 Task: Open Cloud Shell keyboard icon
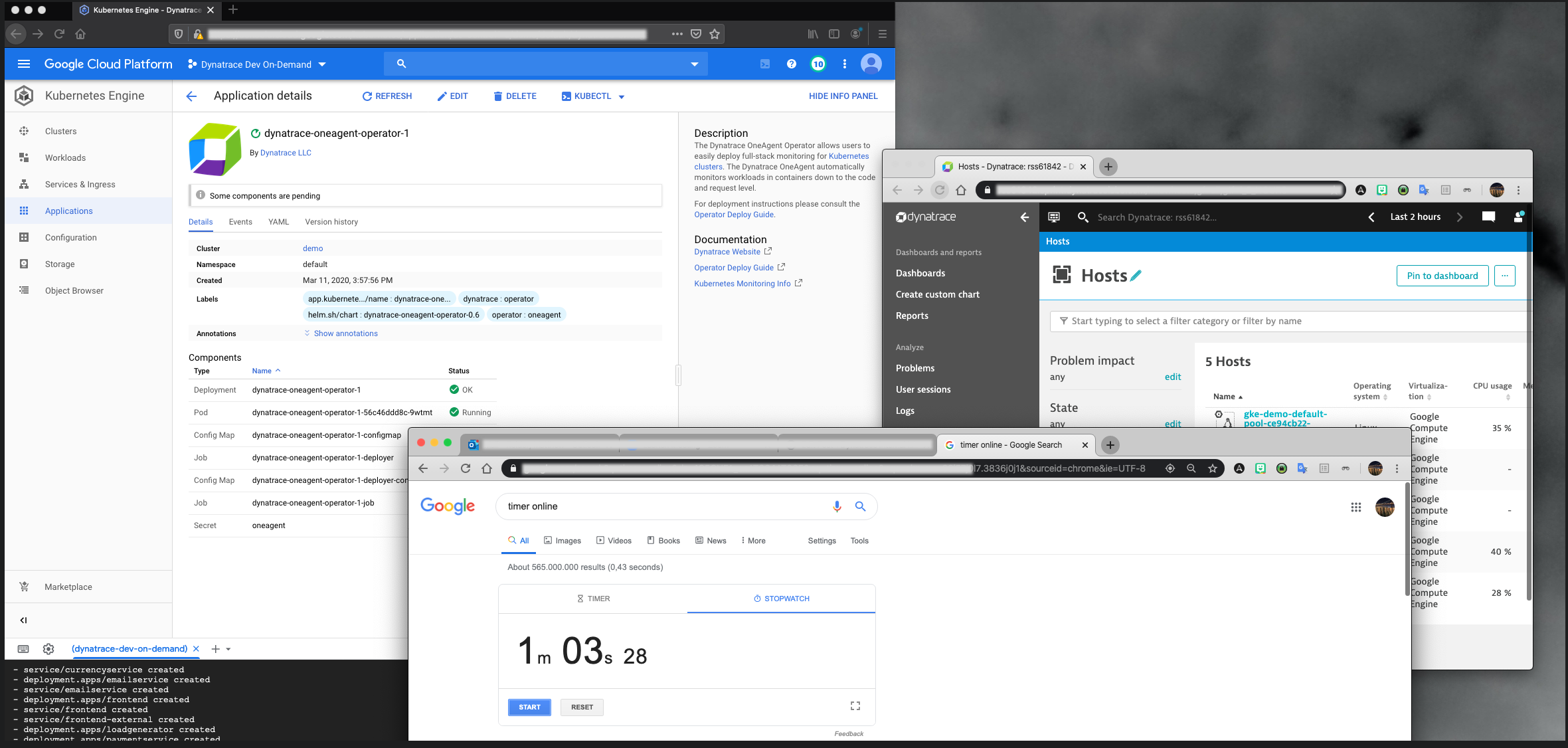pyautogui.click(x=23, y=649)
